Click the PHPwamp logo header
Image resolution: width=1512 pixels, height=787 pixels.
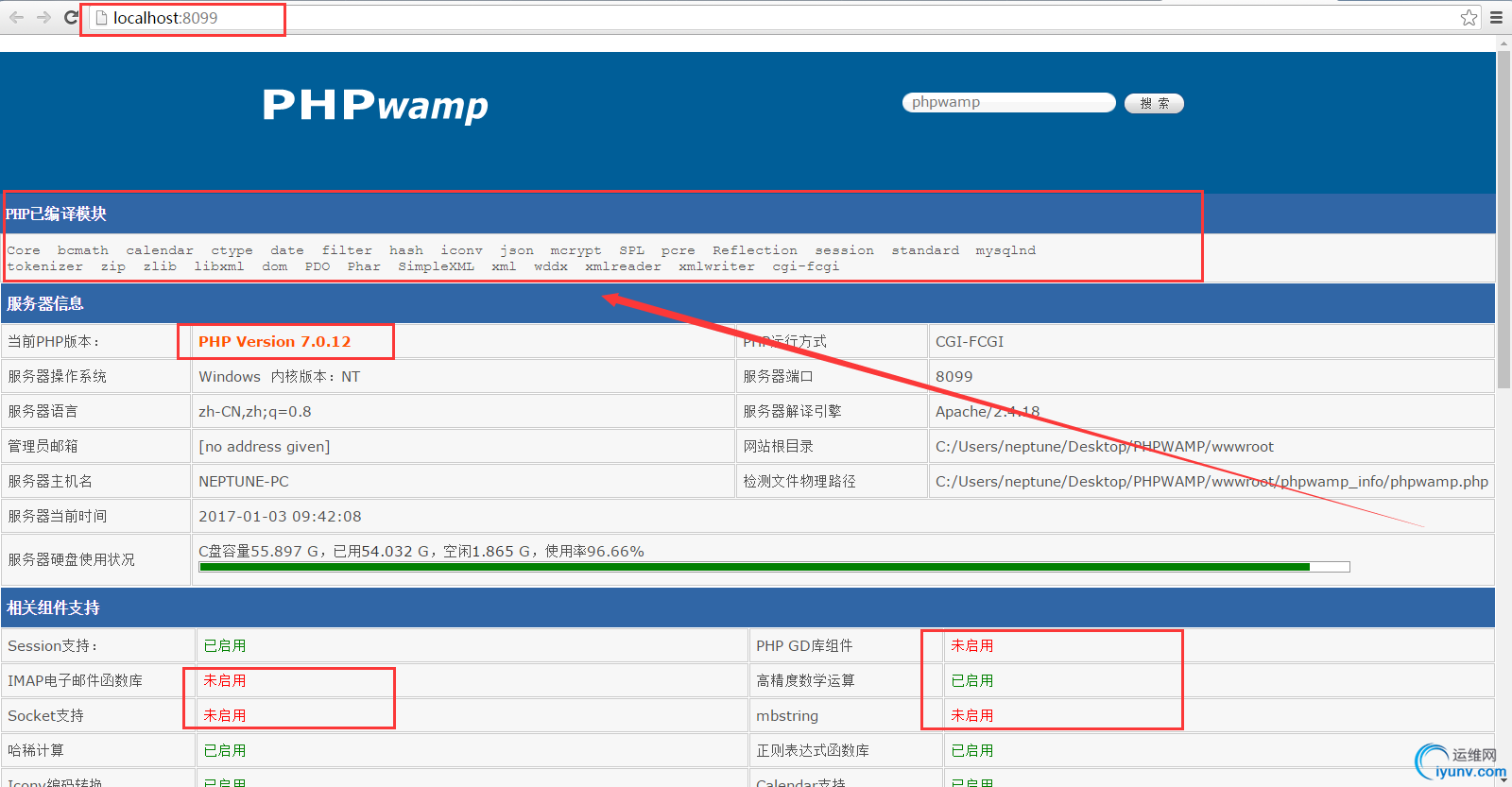(x=375, y=105)
